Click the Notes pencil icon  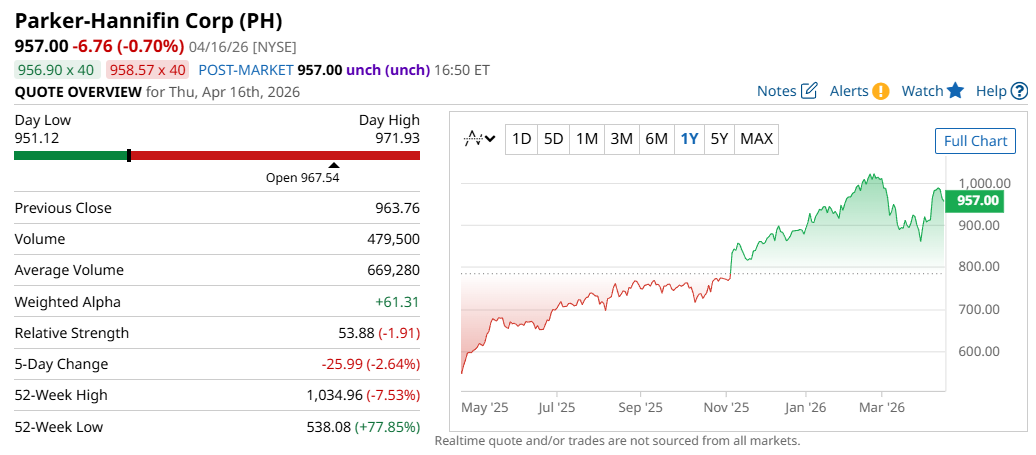810,91
